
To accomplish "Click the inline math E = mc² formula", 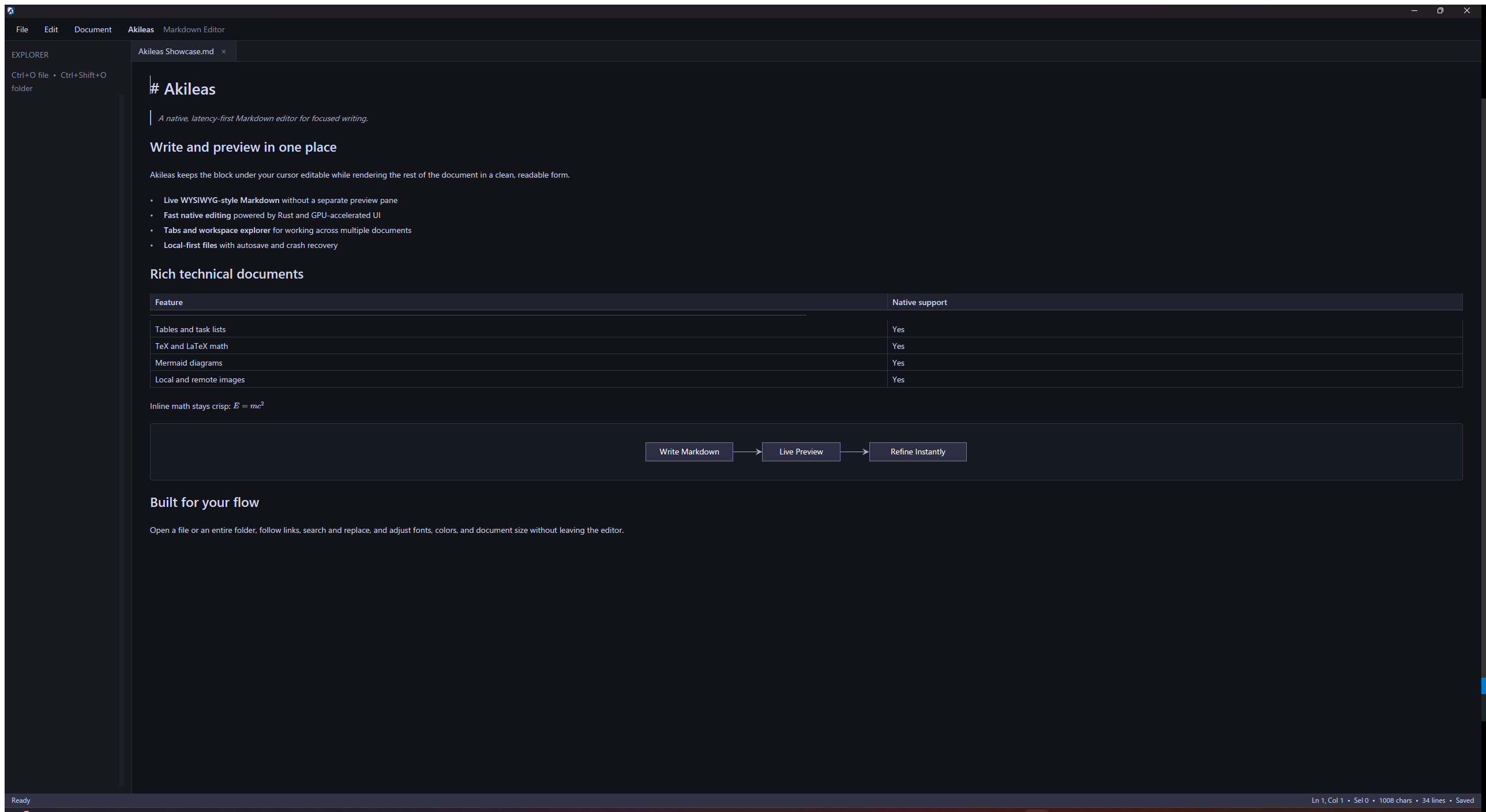I will 249,405.
